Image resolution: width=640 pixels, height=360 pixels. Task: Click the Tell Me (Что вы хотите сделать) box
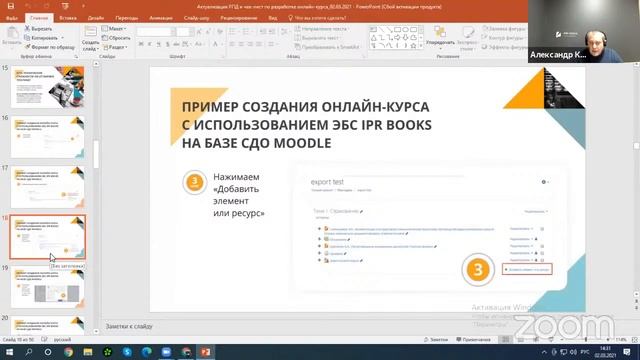pos(317,18)
